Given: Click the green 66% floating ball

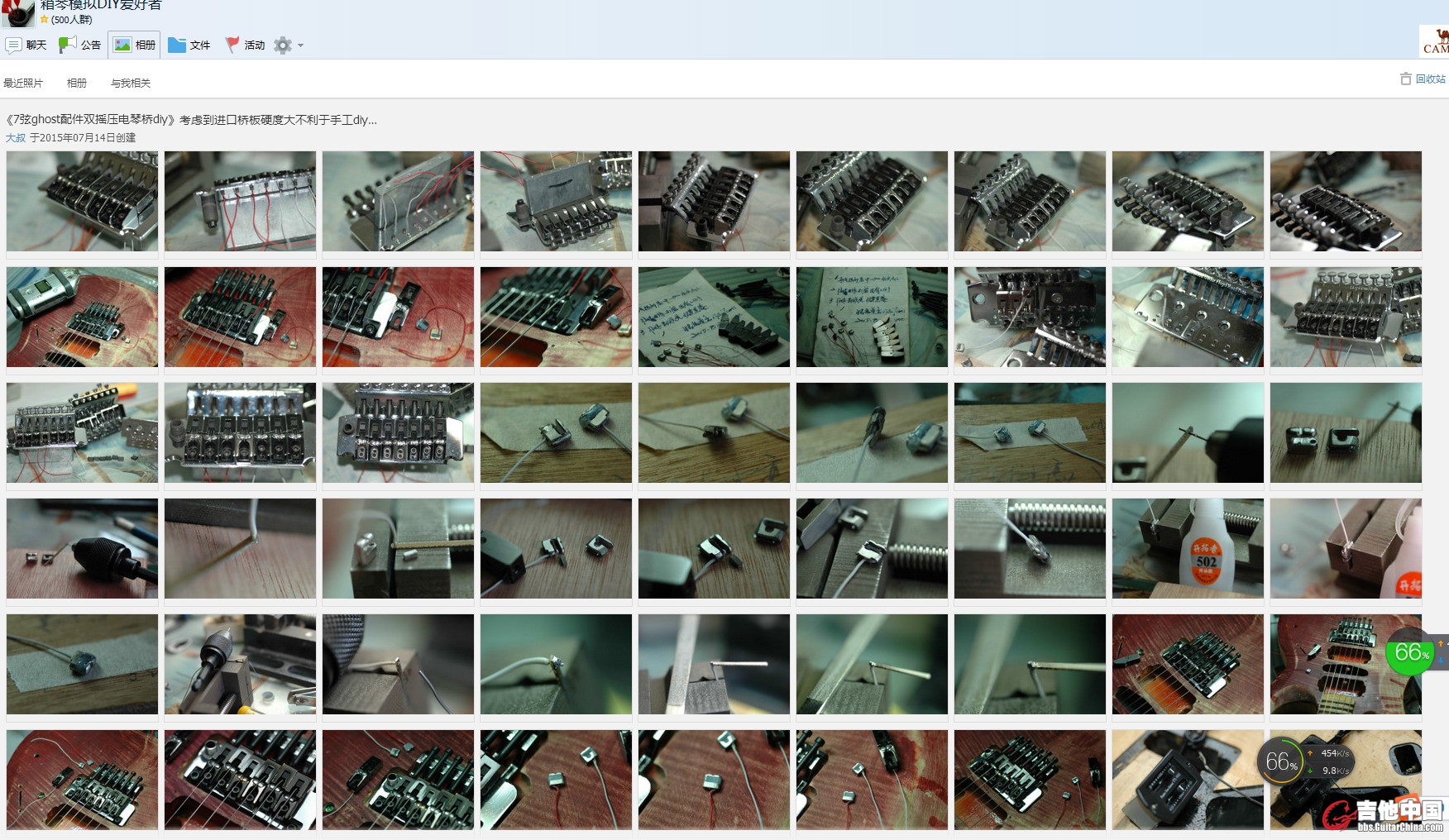Looking at the screenshot, I should pyautogui.click(x=1410, y=652).
